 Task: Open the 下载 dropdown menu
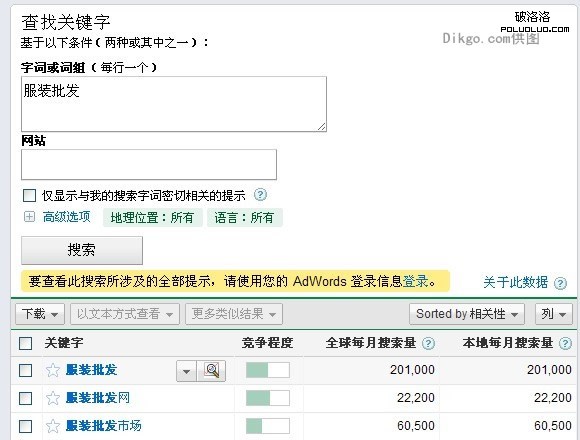(x=40, y=314)
